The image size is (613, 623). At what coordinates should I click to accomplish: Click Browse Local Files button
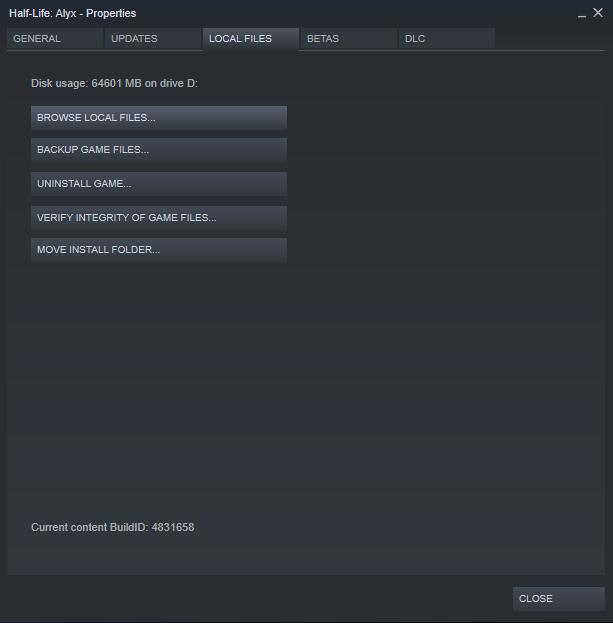[x=159, y=118]
